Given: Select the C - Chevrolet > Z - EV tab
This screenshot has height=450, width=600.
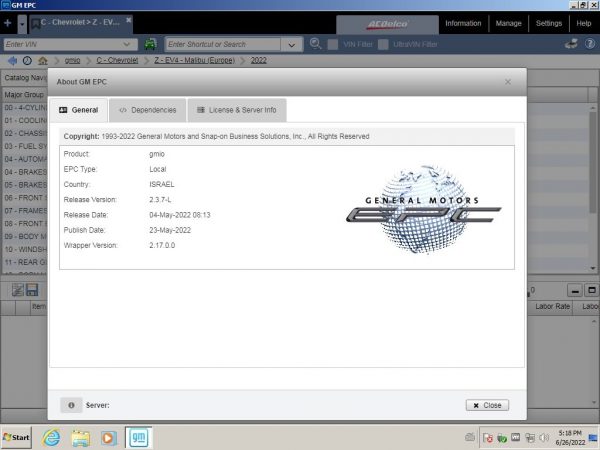Looking at the screenshot, I should coord(80,23).
